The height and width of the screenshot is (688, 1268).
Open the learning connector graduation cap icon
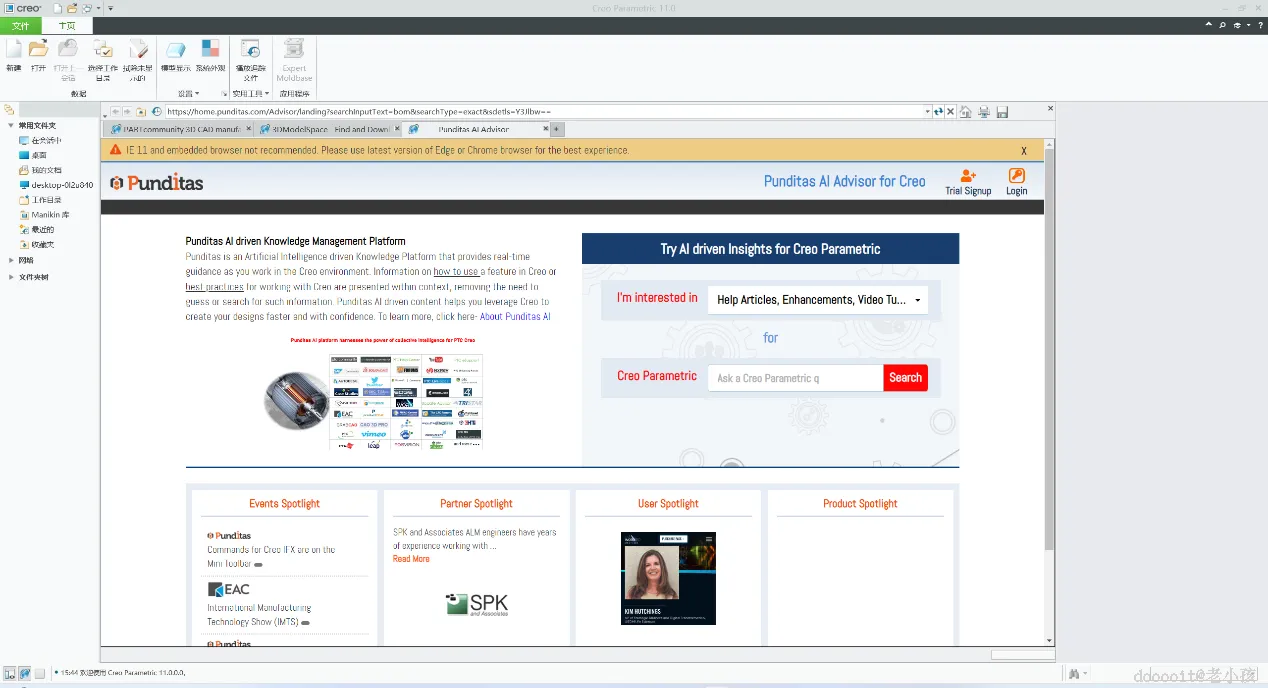(x=1236, y=25)
